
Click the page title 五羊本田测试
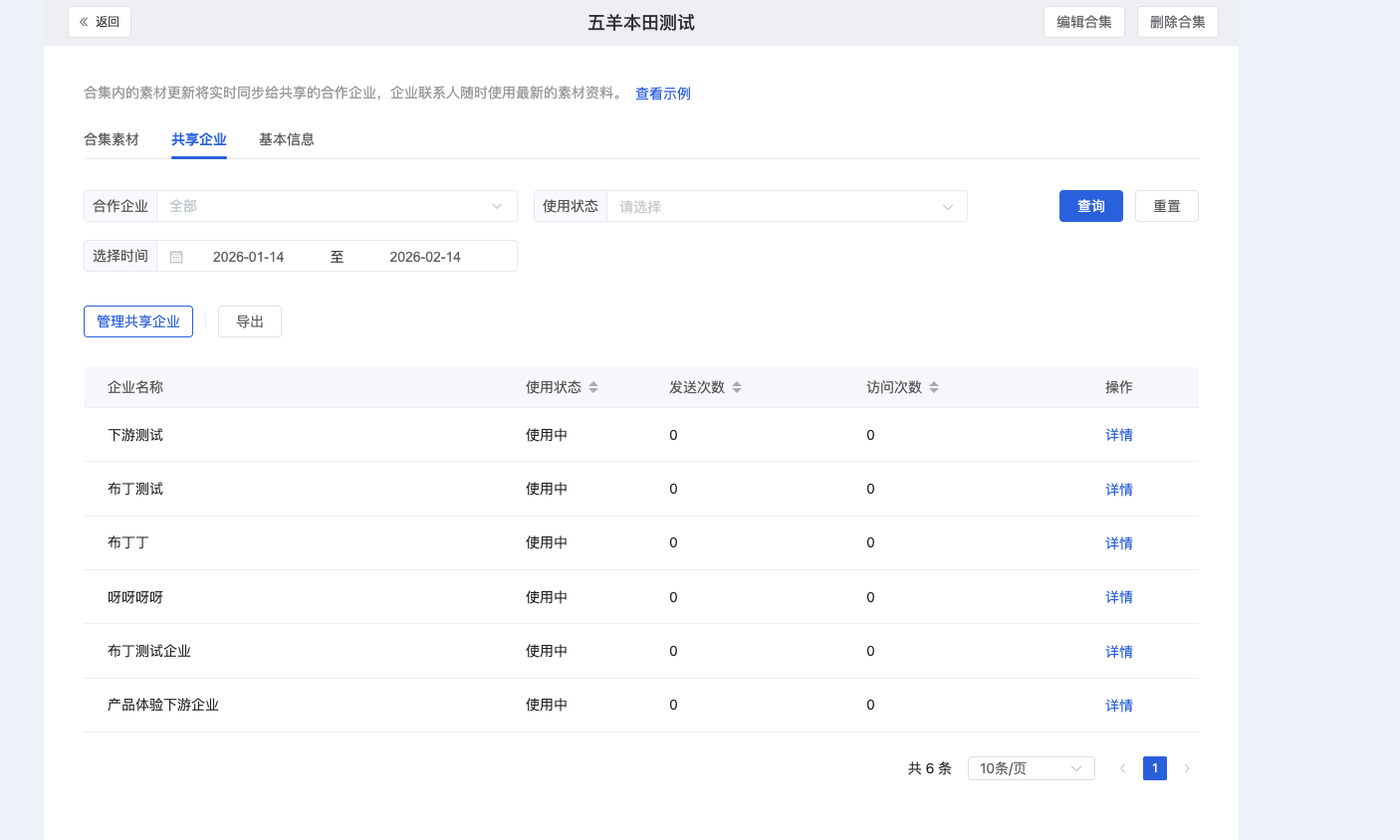(641, 22)
